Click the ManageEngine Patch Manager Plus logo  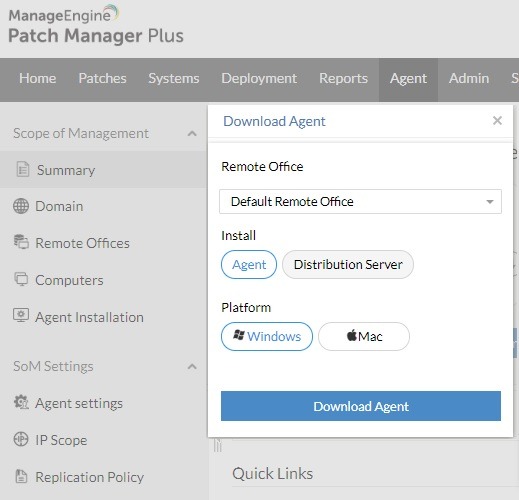pos(96,25)
